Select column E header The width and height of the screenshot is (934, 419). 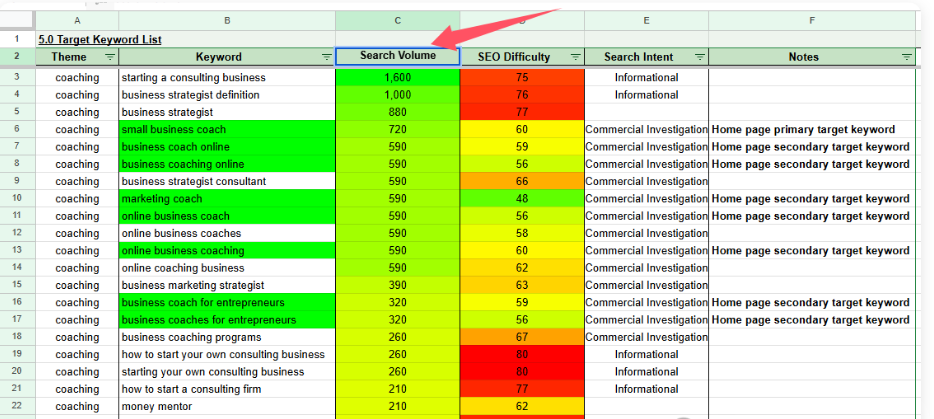pos(646,20)
